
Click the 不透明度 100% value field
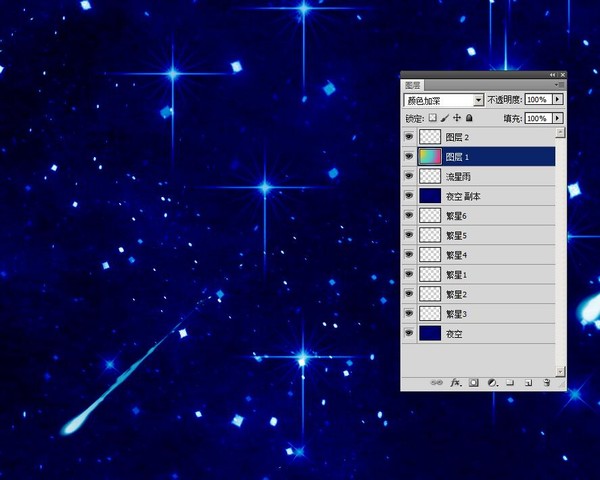point(538,100)
